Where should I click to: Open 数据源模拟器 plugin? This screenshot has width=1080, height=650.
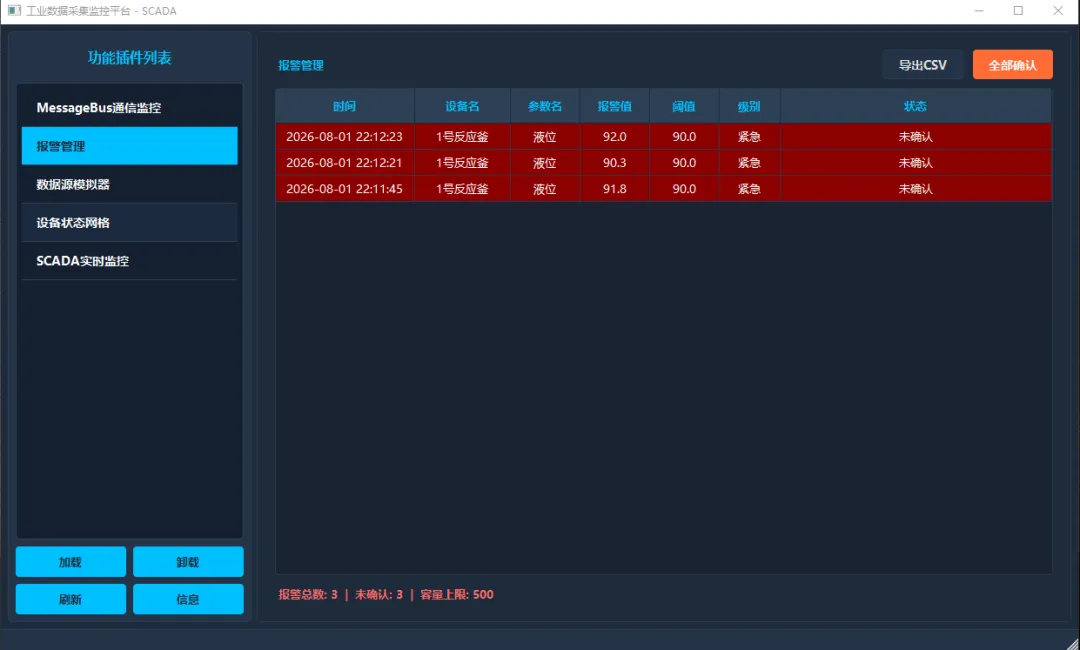(129, 184)
